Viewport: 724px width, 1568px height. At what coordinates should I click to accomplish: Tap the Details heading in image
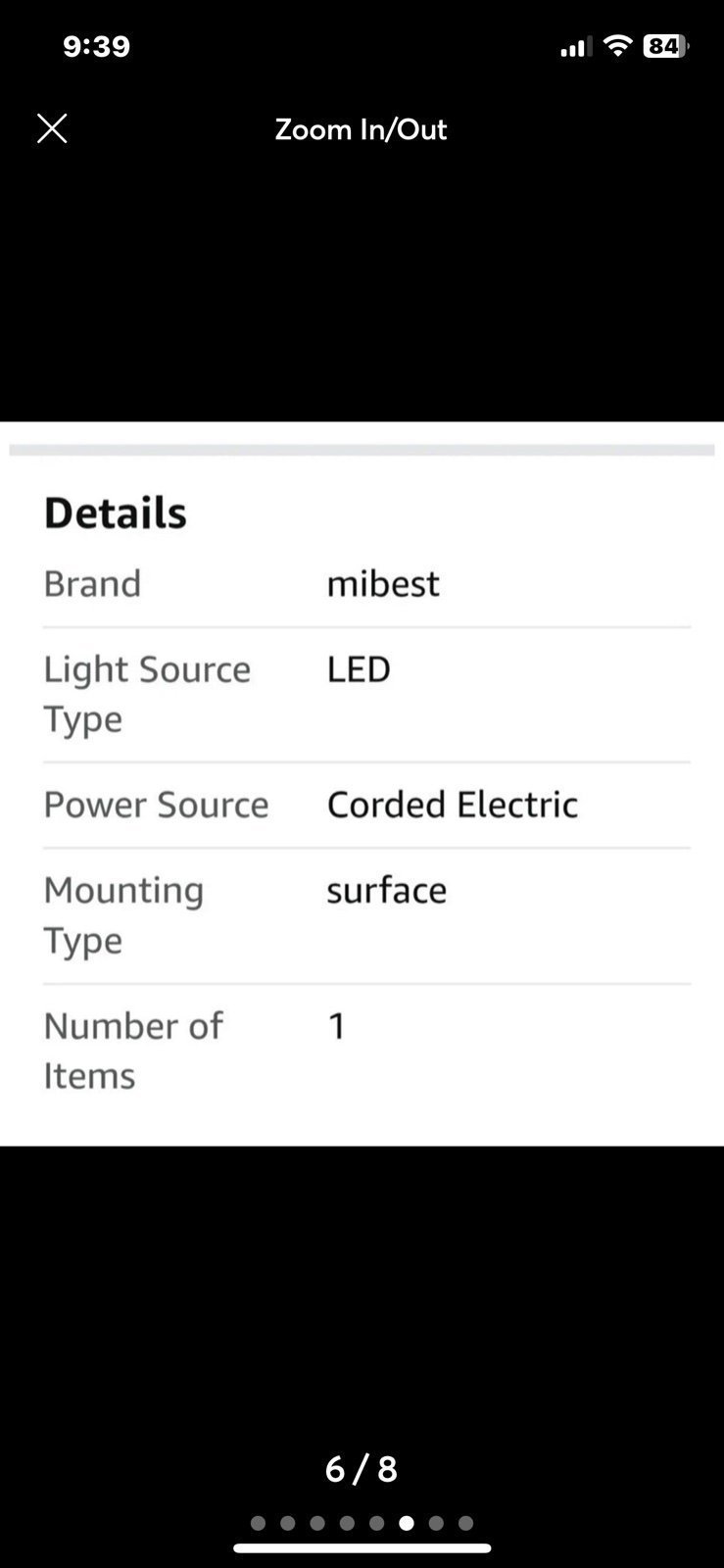point(115,513)
